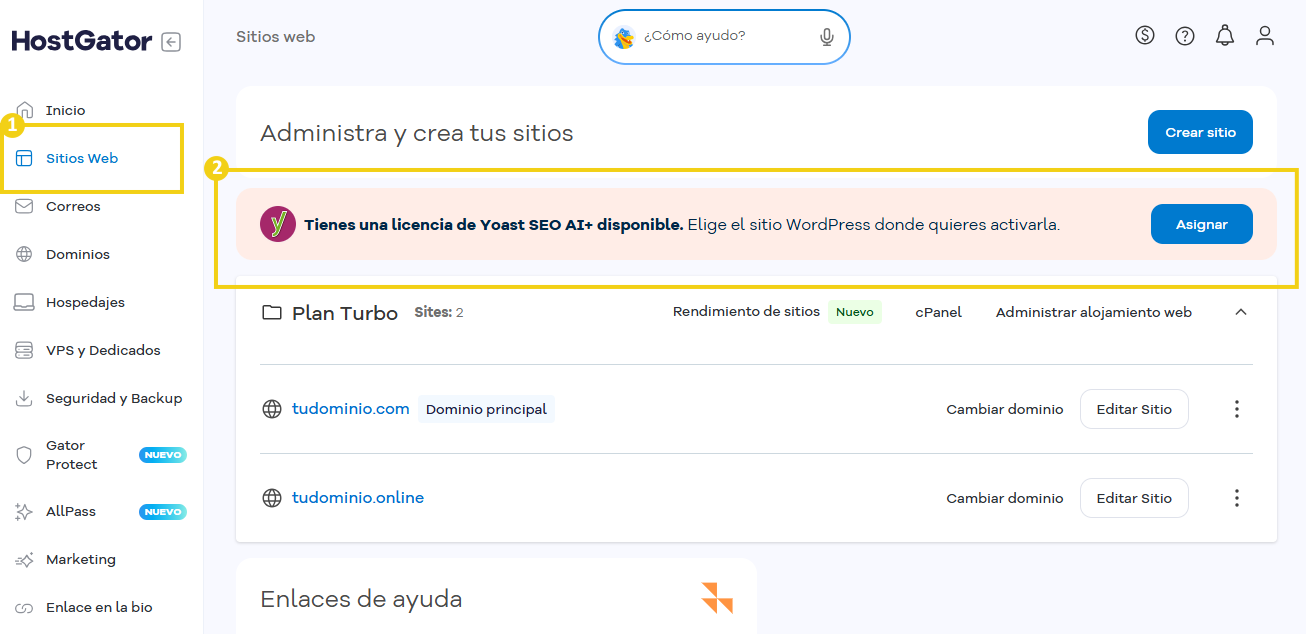Image resolution: width=1306 pixels, height=634 pixels.
Task: Open VPS y Dedicados in sidebar
Action: tap(103, 350)
